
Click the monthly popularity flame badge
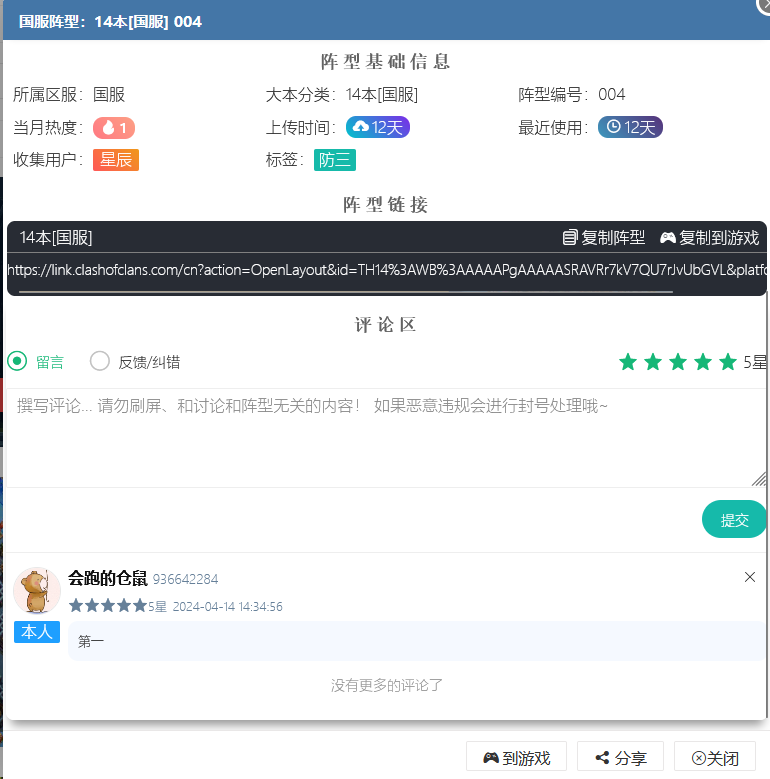click(x=114, y=128)
